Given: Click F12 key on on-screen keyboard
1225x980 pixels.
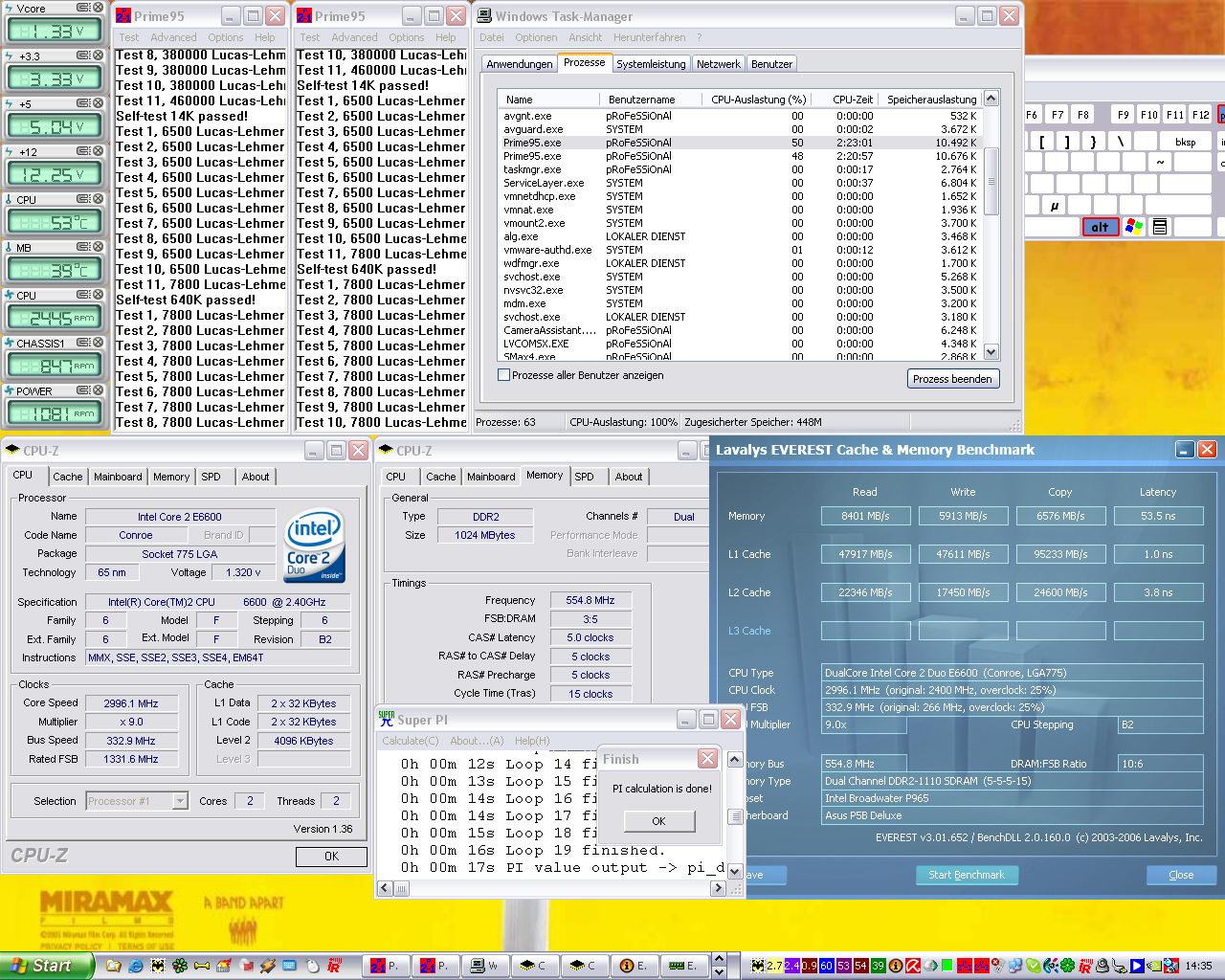Looking at the screenshot, I should click(x=1200, y=114).
